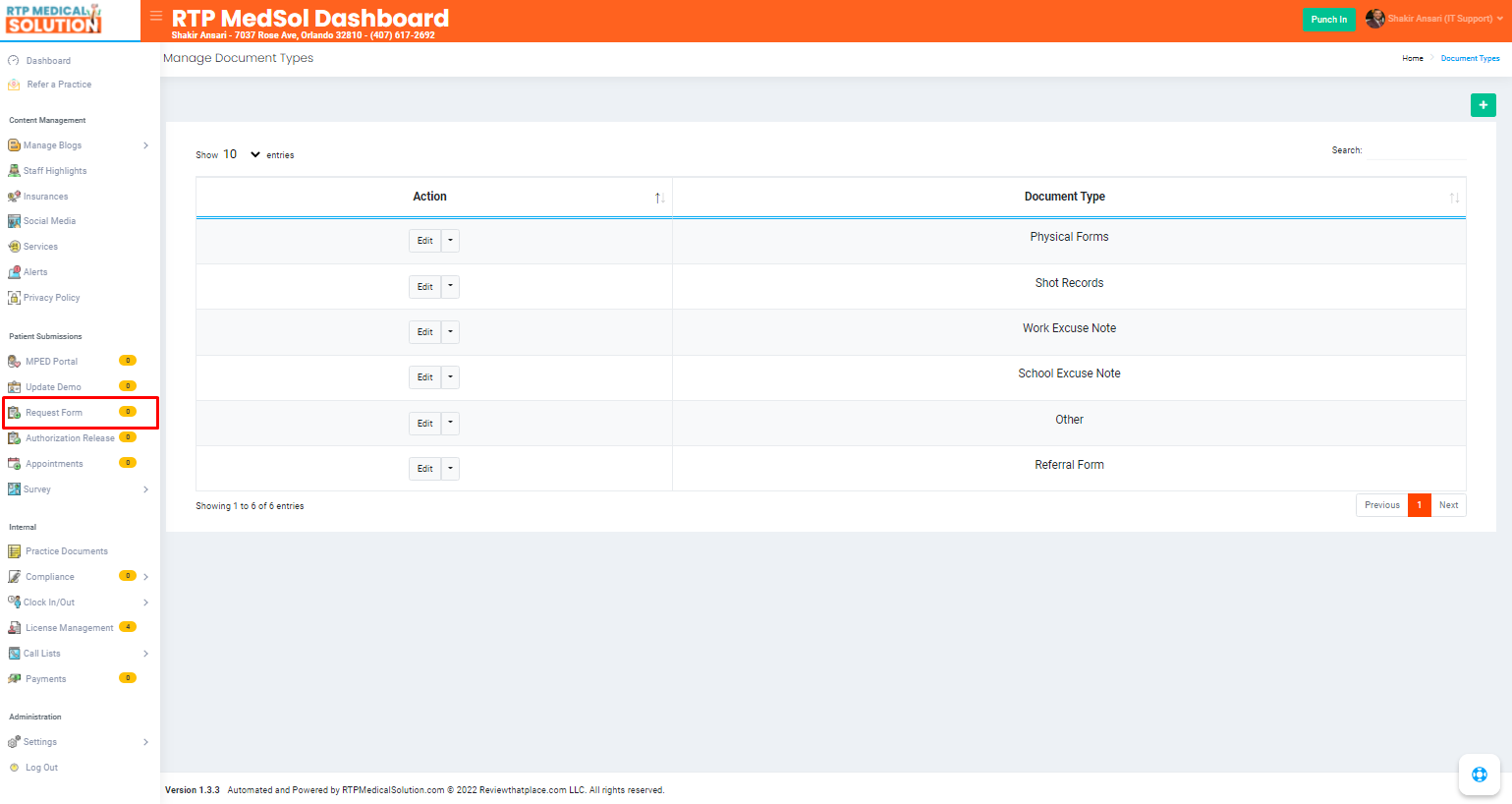Viewport: 1512px width, 804px height.
Task: Select Payments in the sidebar
Action: click(46, 679)
